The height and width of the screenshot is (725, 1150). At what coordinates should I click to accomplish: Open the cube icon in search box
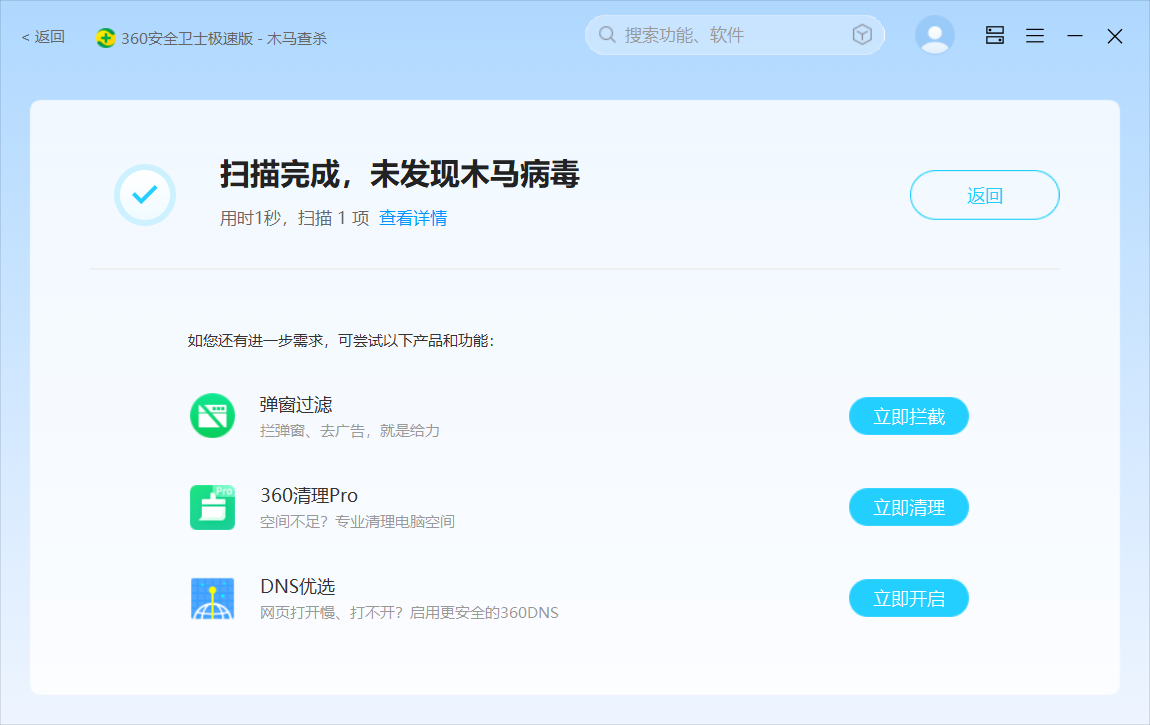click(862, 34)
